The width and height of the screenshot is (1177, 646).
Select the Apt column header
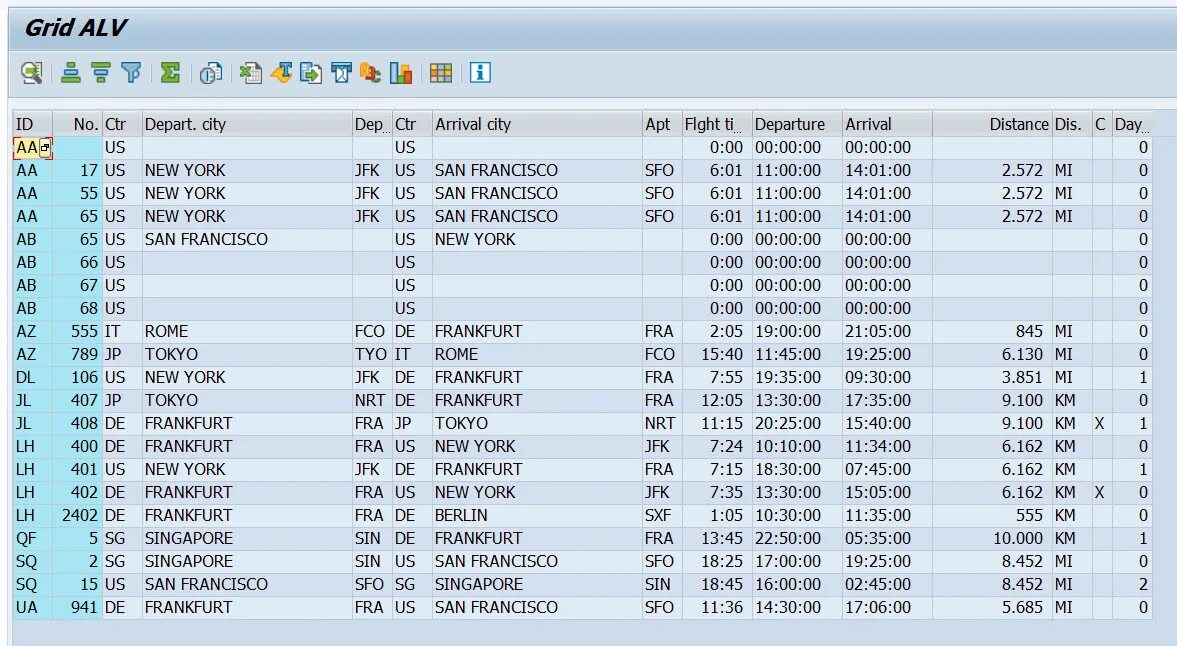(x=662, y=125)
